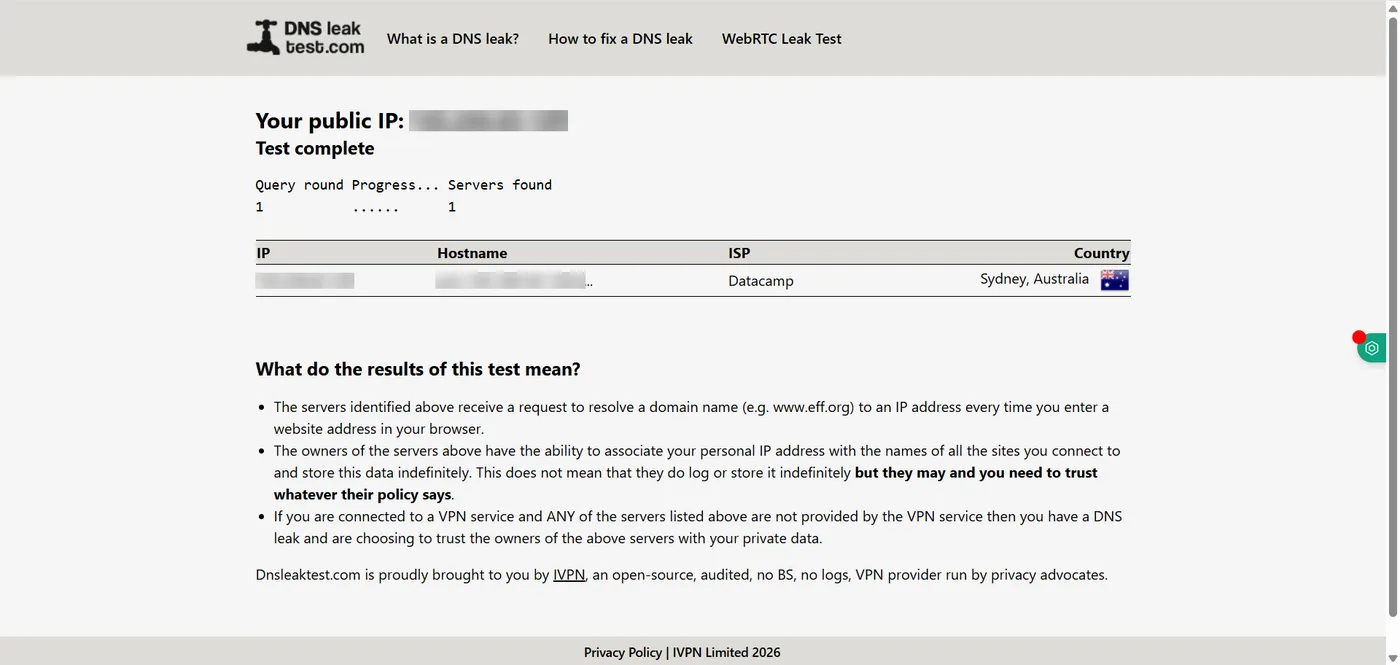Open the DNS leak test.com logo

point(305,37)
